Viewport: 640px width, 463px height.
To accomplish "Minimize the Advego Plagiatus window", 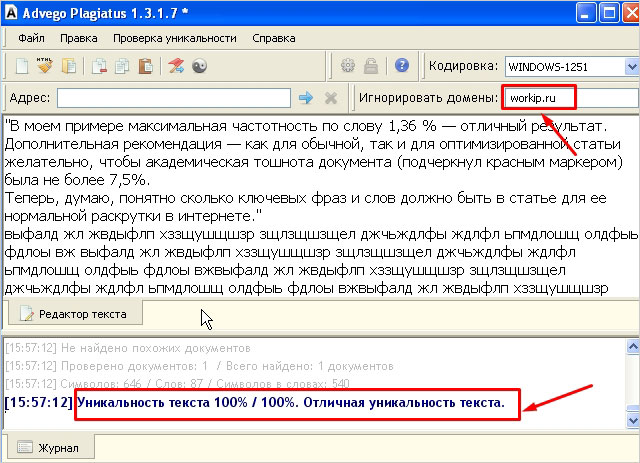I will point(586,13).
